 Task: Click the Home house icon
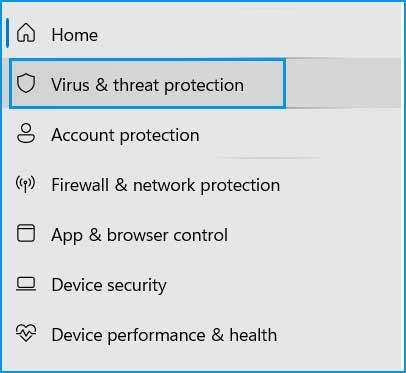point(26,33)
